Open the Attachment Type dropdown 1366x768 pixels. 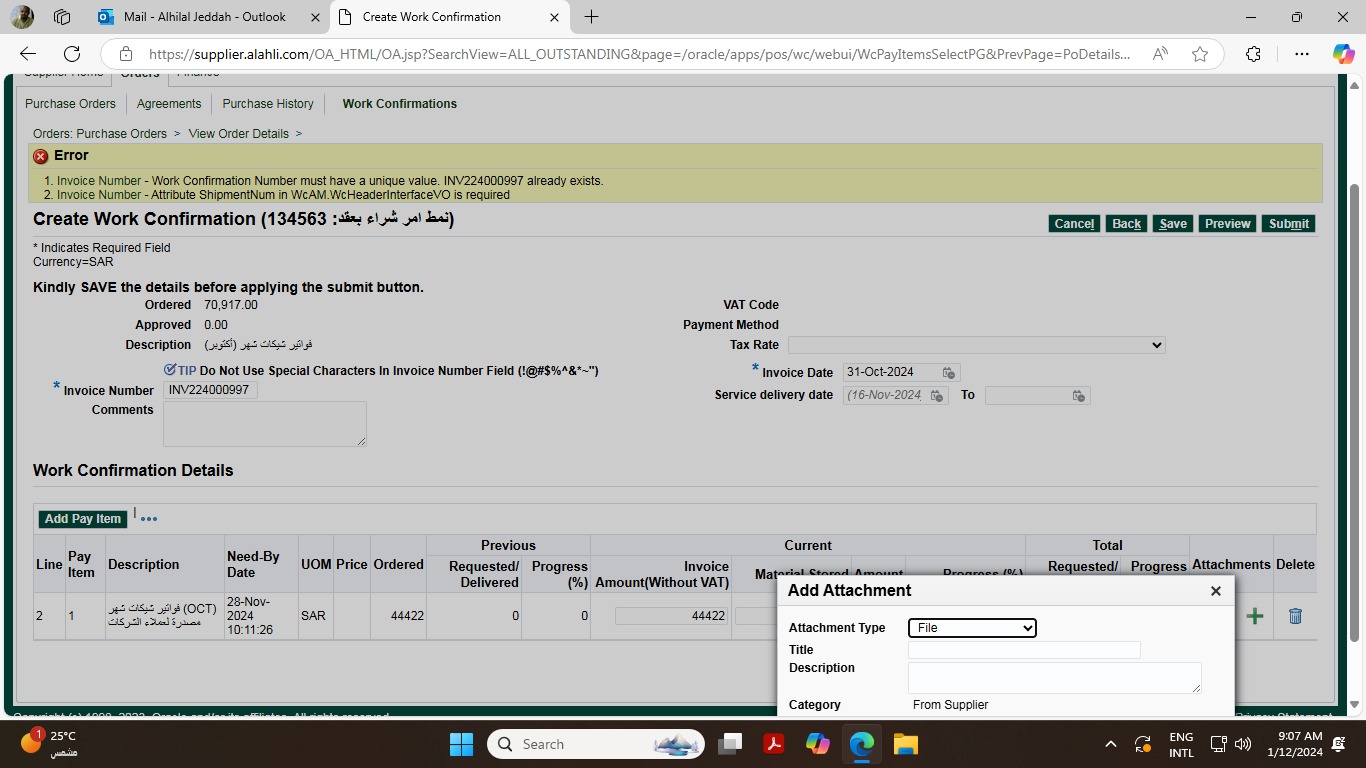pos(972,628)
